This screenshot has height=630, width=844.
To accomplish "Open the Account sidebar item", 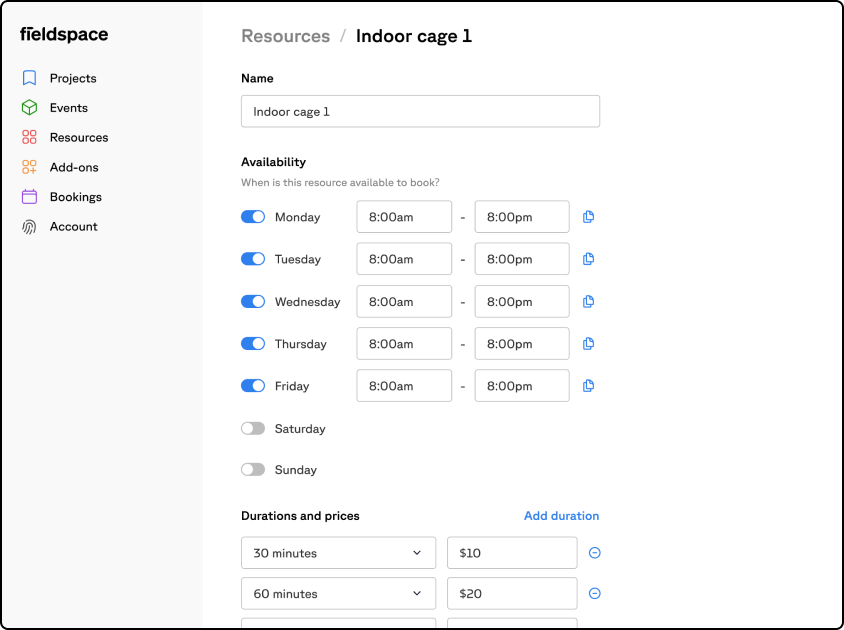I will [73, 227].
